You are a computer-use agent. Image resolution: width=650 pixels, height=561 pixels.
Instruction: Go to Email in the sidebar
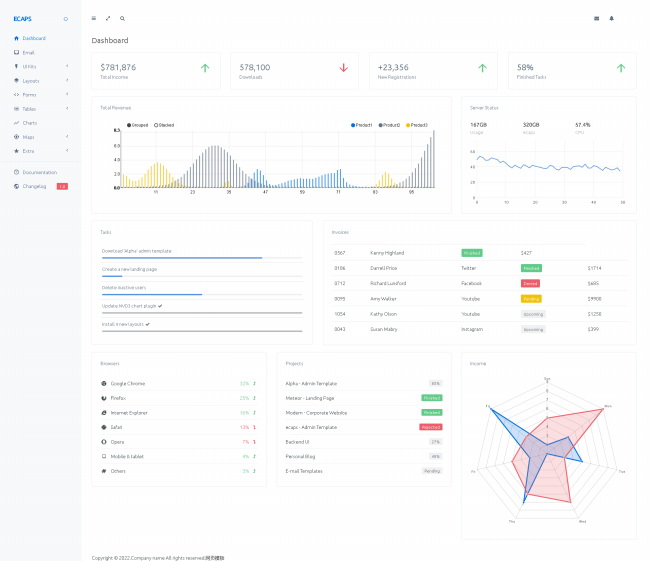(28, 52)
